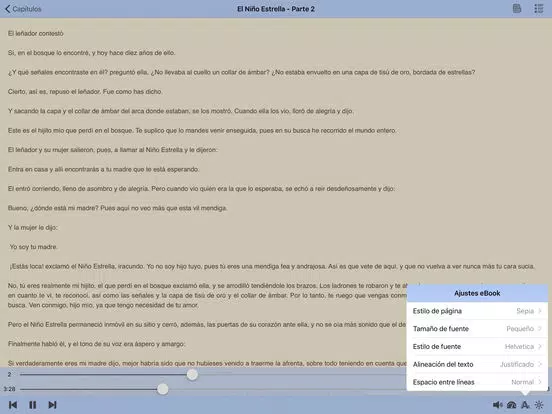Click the paragraph 'Yo soy tu madre.'
Viewport: 552px width, 414px height.
33,247
